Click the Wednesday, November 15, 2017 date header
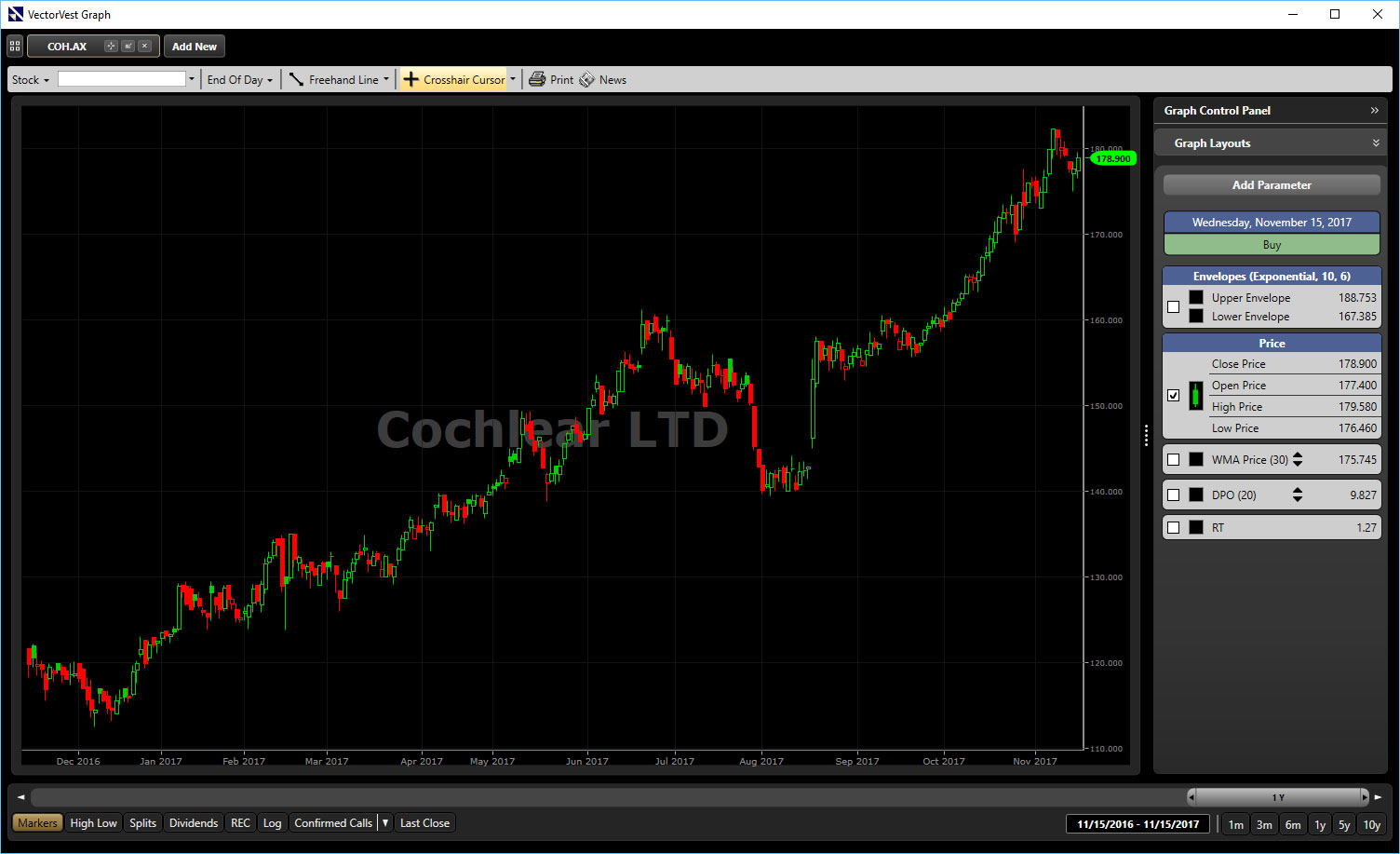Screen dimensions: 1400x854 (x=1272, y=223)
